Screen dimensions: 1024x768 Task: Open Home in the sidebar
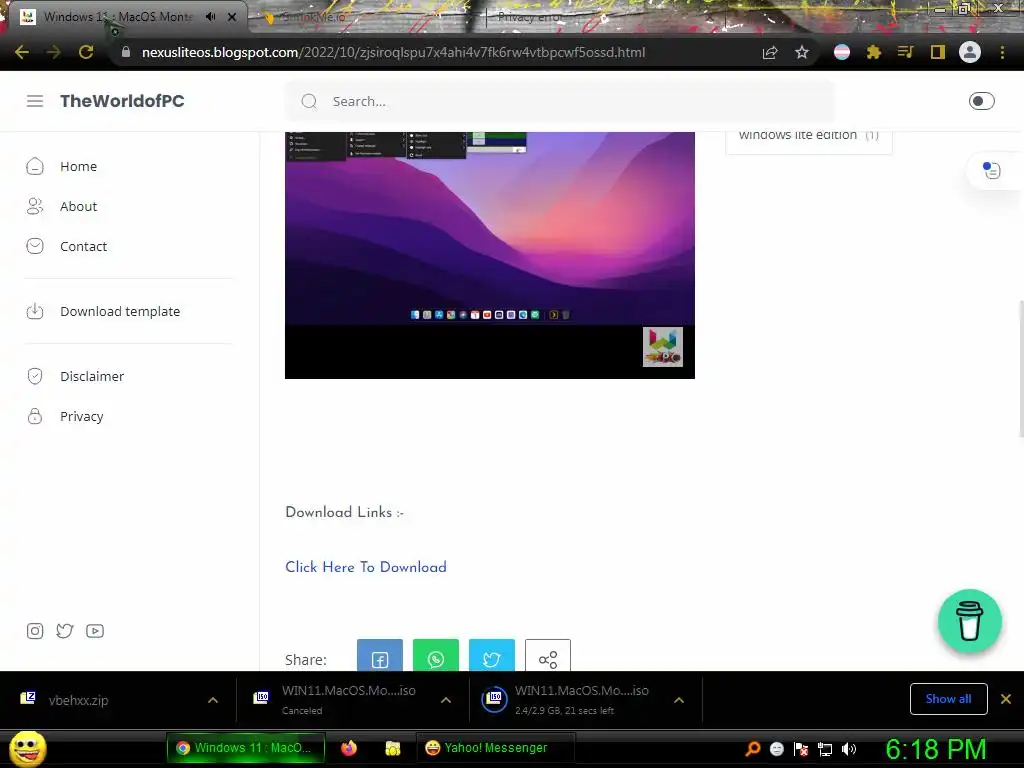[78, 167]
